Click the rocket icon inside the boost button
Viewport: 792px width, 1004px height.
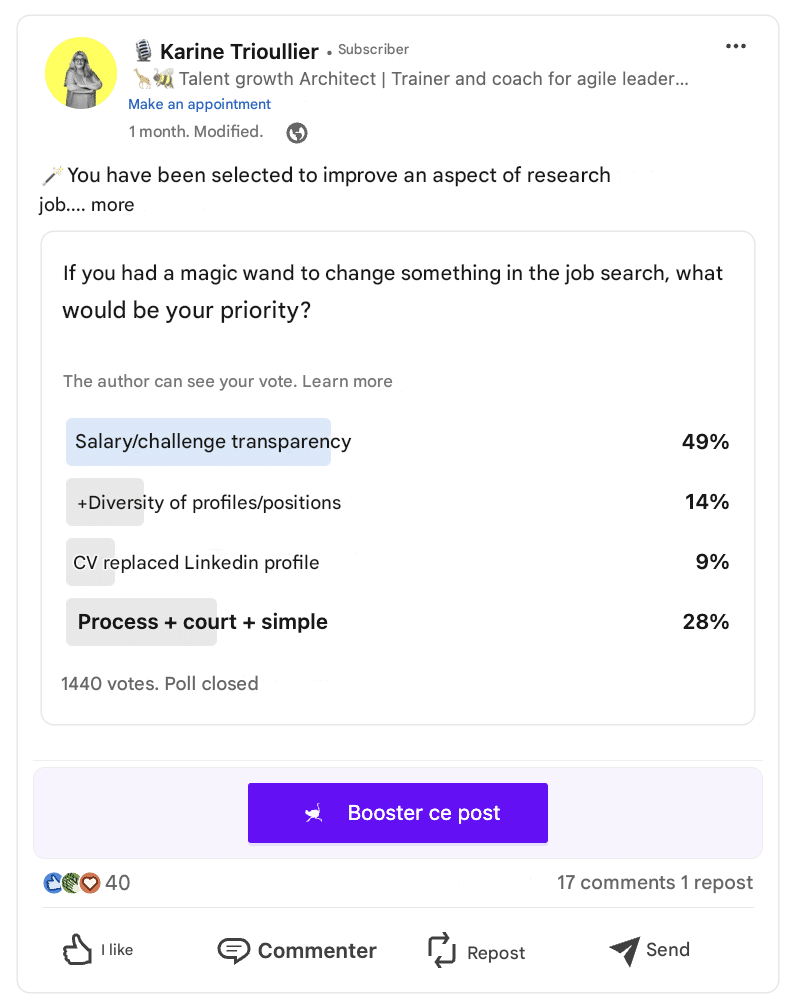point(313,813)
